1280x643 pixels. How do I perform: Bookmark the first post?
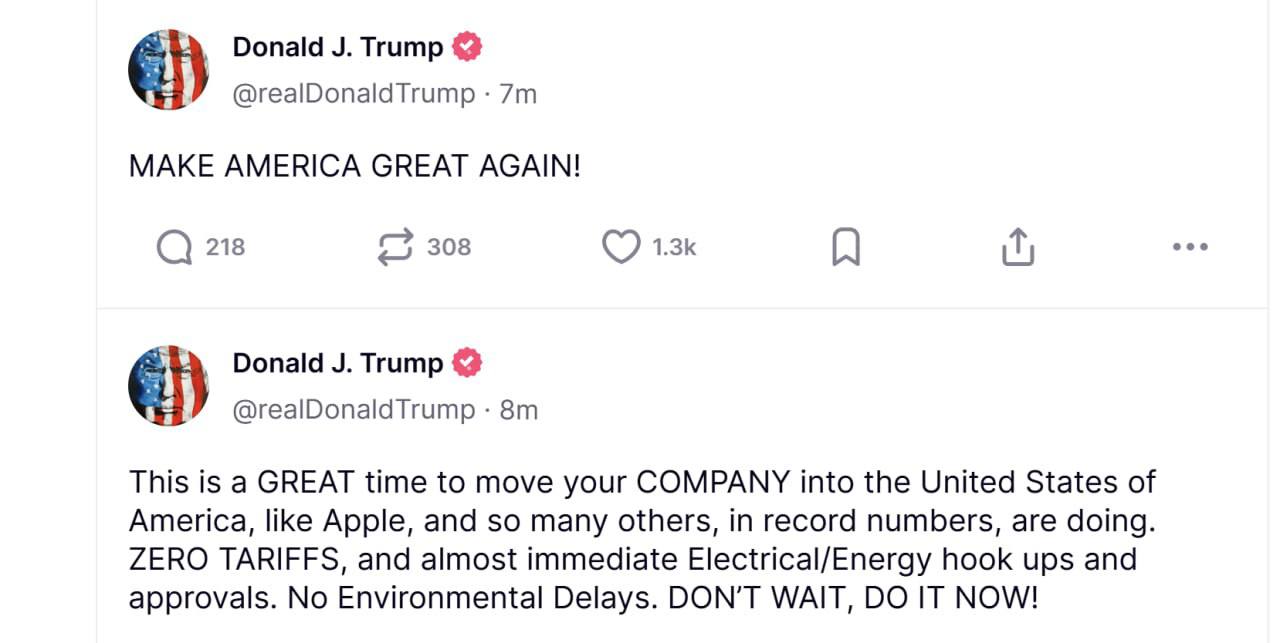pyautogui.click(x=846, y=247)
